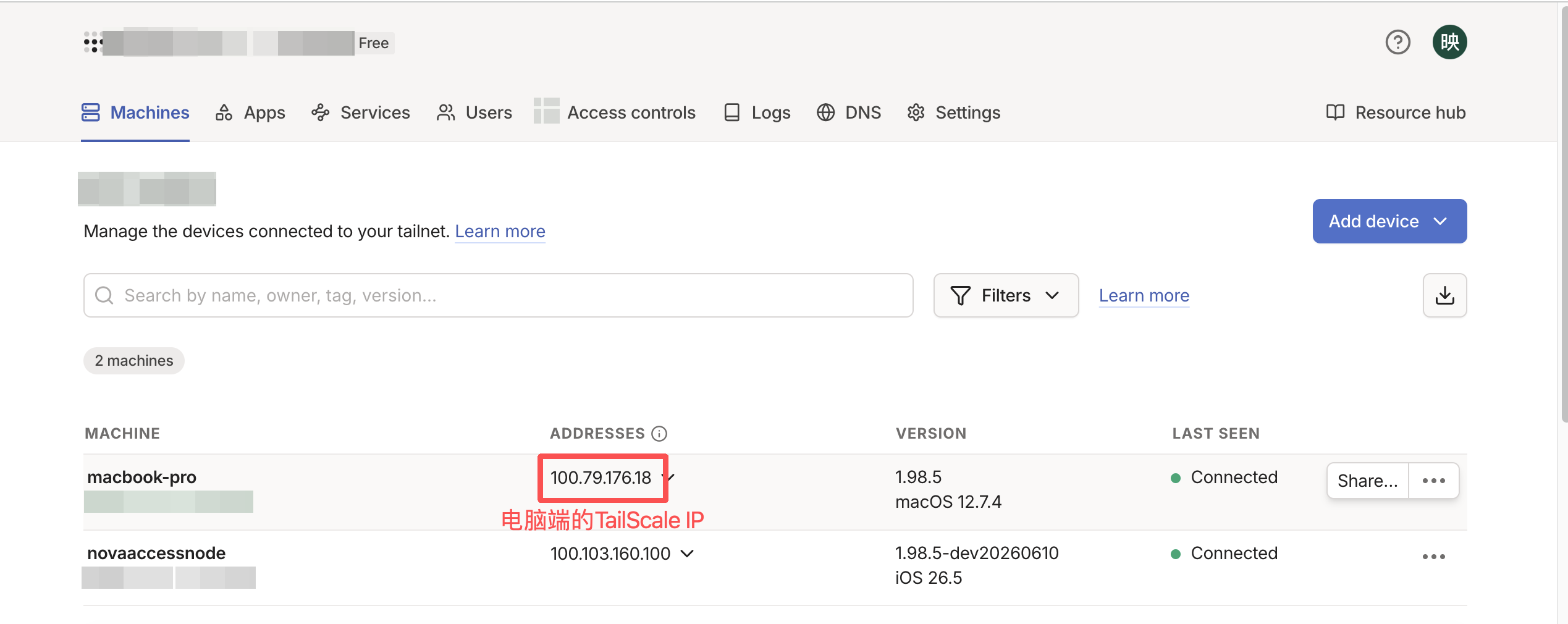Click the Tailscale dots logo
Image resolution: width=1568 pixels, height=624 pixels.
93,43
